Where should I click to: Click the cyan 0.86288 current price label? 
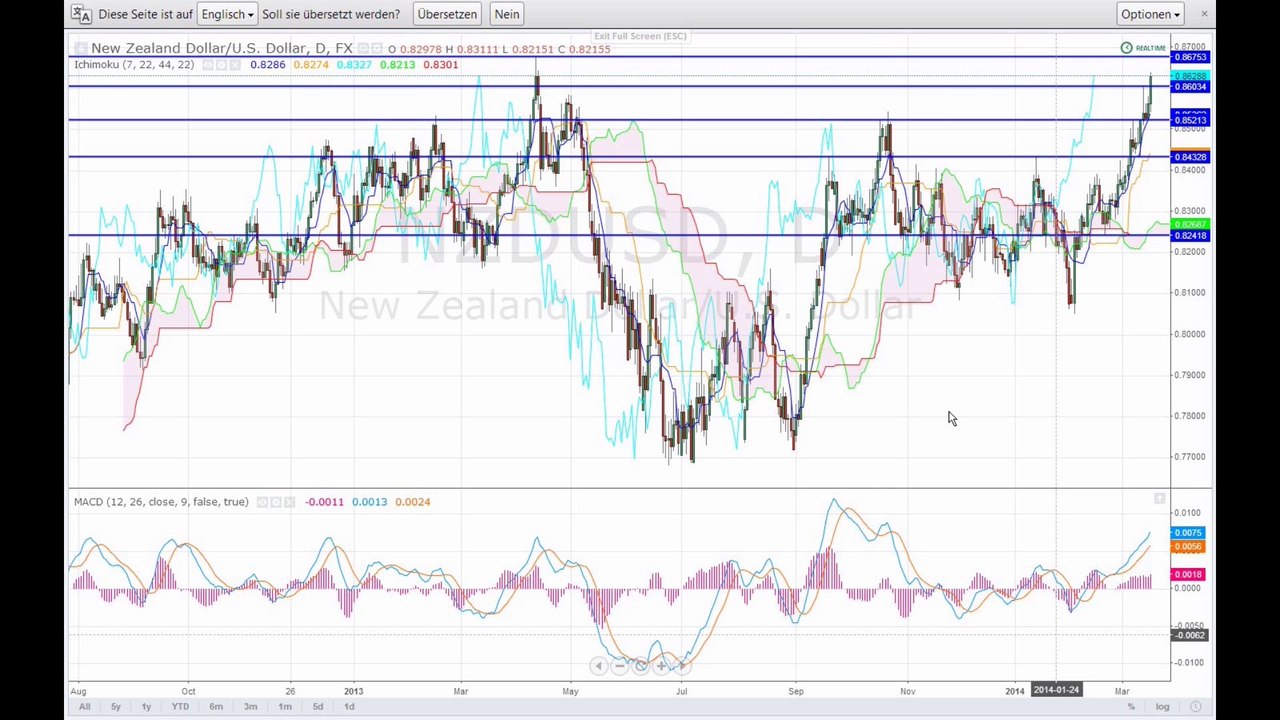pyautogui.click(x=1190, y=76)
